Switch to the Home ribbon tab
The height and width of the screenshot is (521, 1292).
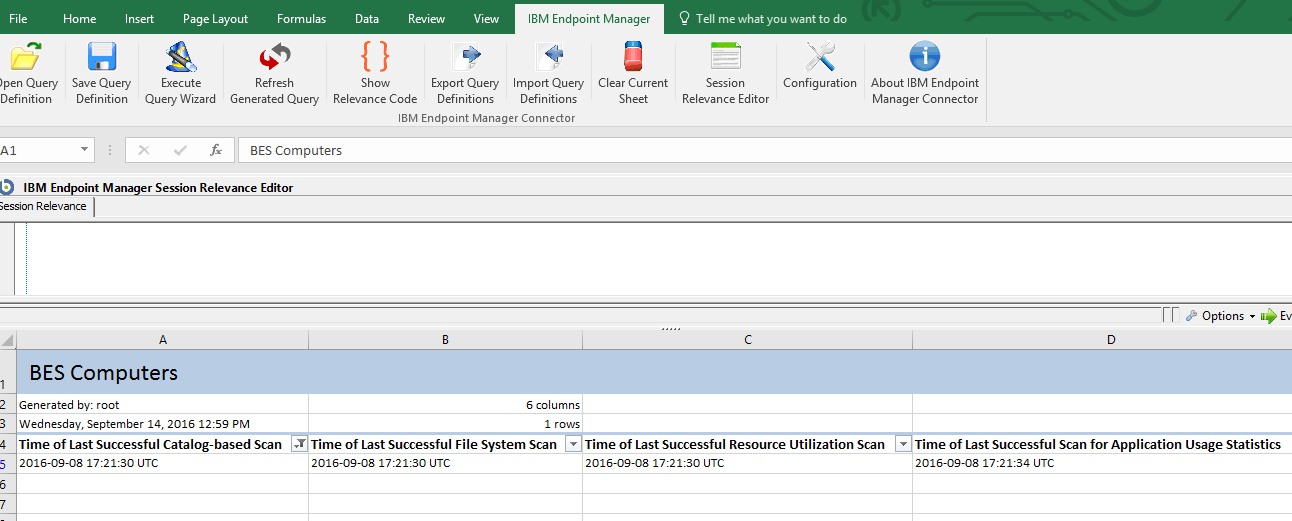80,19
